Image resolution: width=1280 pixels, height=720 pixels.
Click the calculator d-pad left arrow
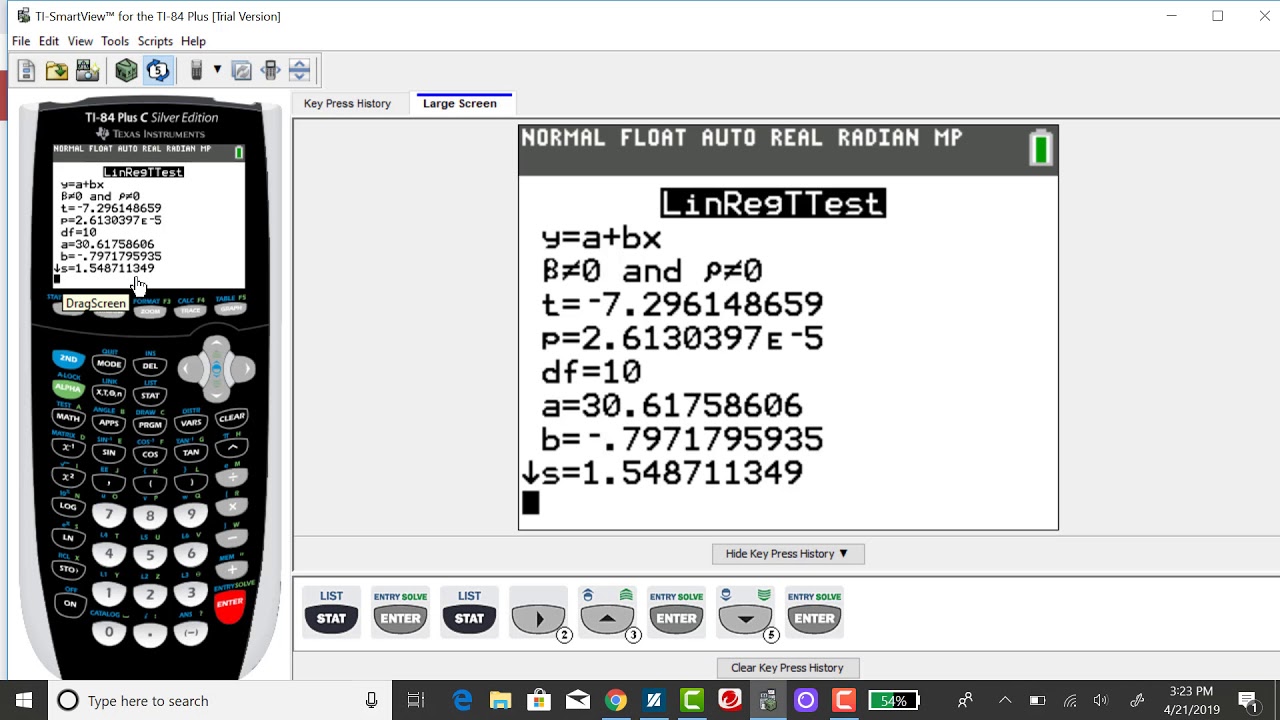click(189, 370)
